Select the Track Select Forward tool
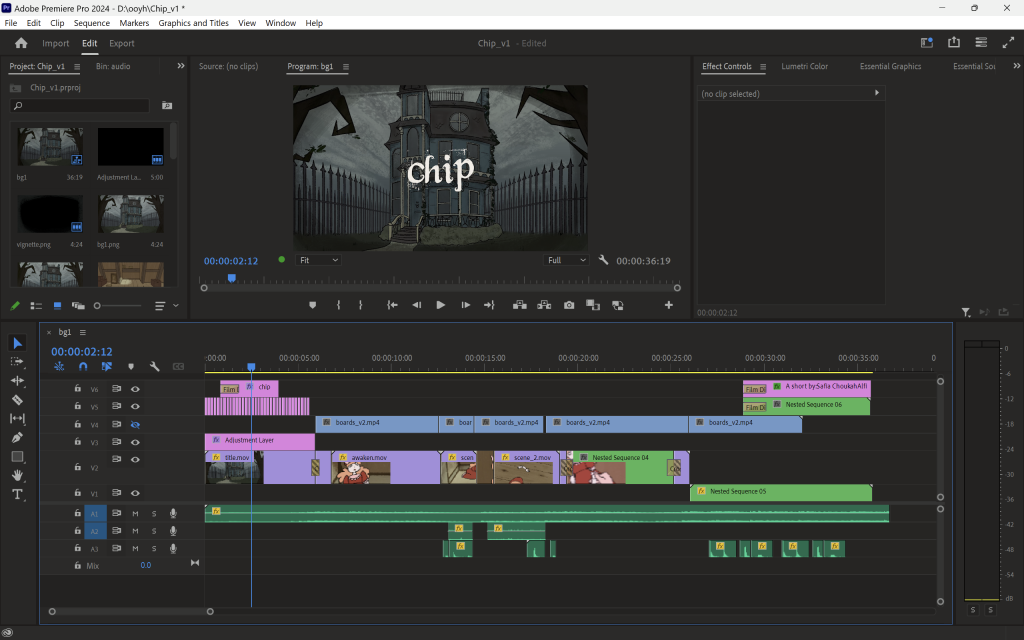The width and height of the screenshot is (1024, 640). point(18,362)
